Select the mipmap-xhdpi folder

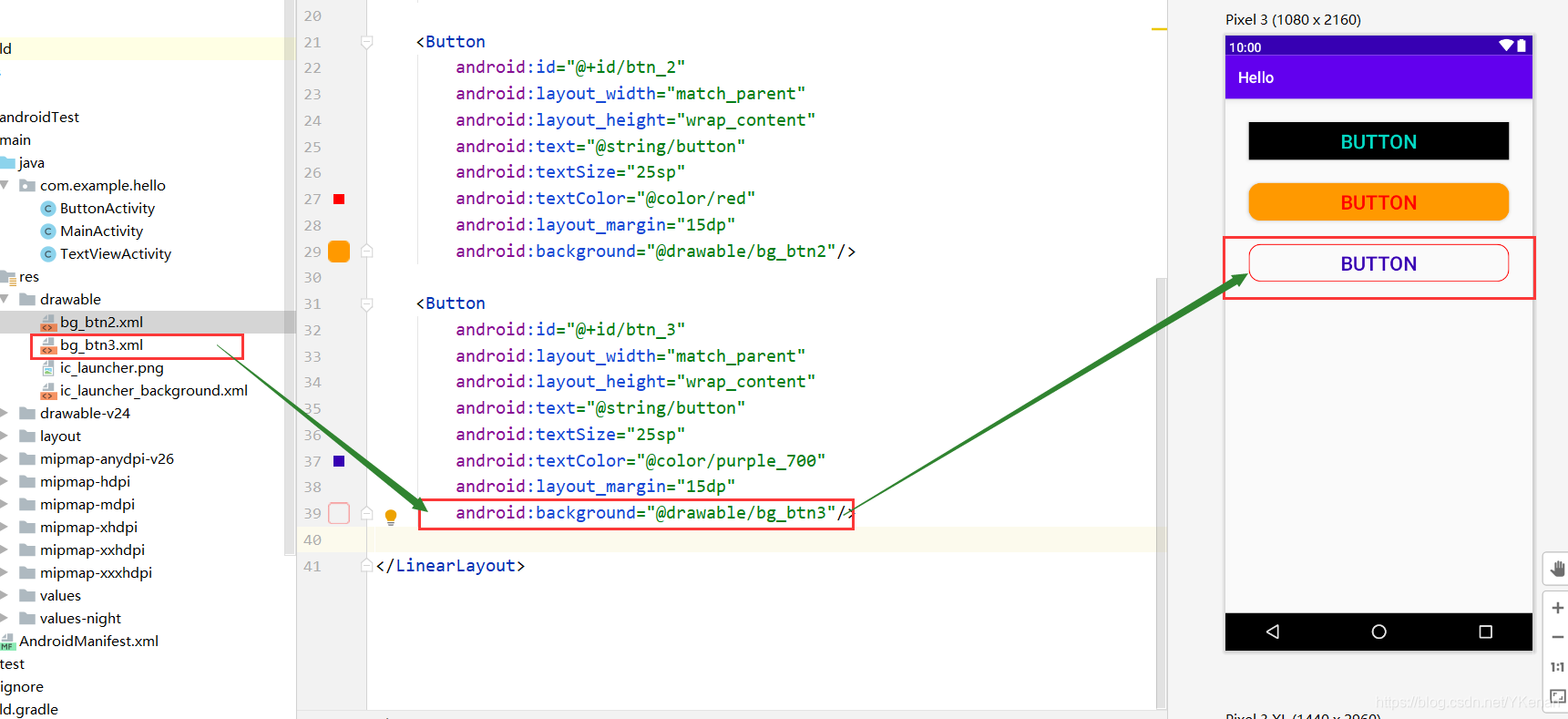(88, 528)
